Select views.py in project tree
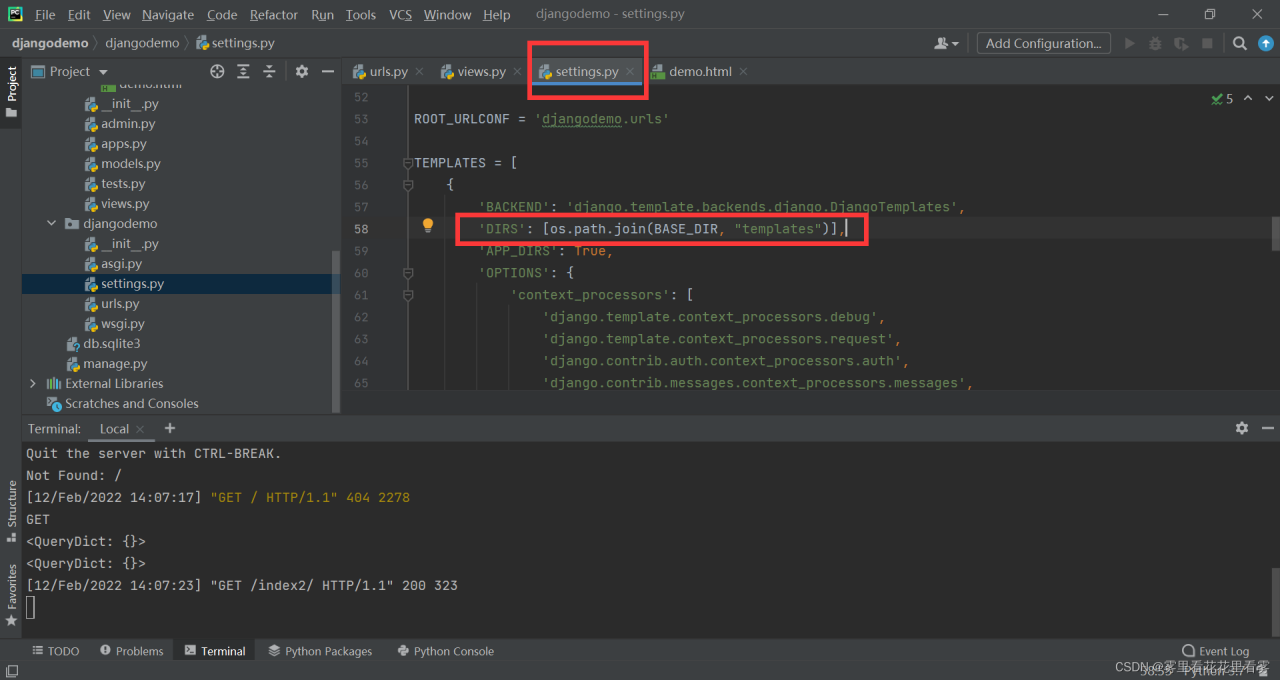1280x680 pixels. 125,203
